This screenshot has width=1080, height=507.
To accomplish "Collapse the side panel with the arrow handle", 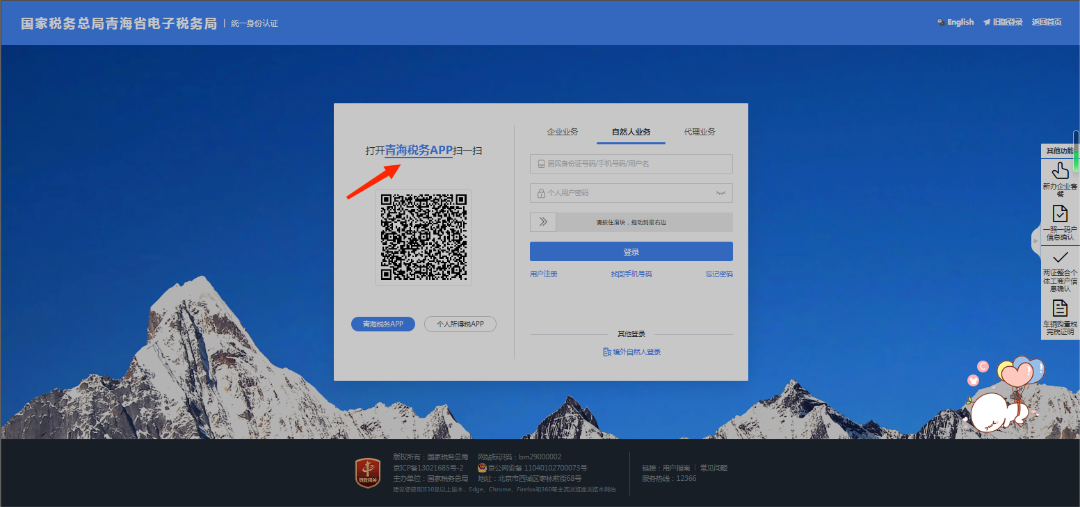I will (x=1035, y=240).
